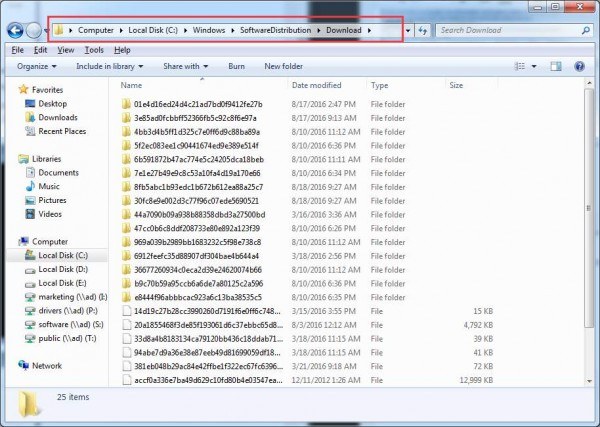Sort by the Date modified column header
Screen dimensions: 600x427
(327, 85)
